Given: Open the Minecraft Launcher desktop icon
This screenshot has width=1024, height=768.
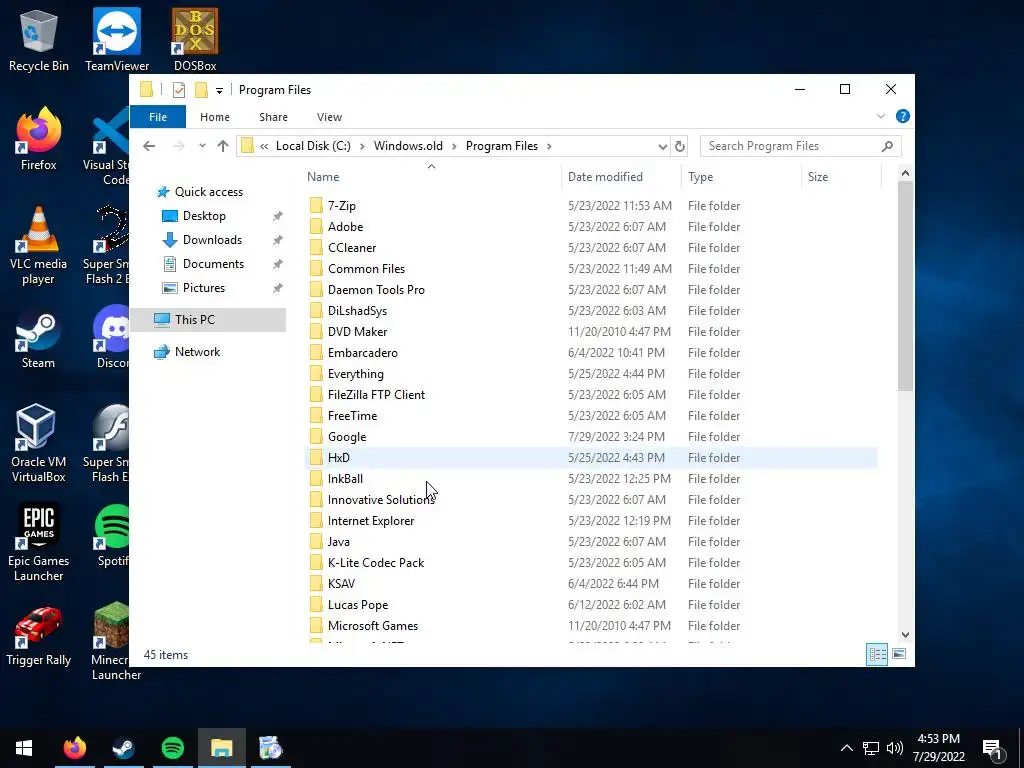Looking at the screenshot, I should click(116, 642).
